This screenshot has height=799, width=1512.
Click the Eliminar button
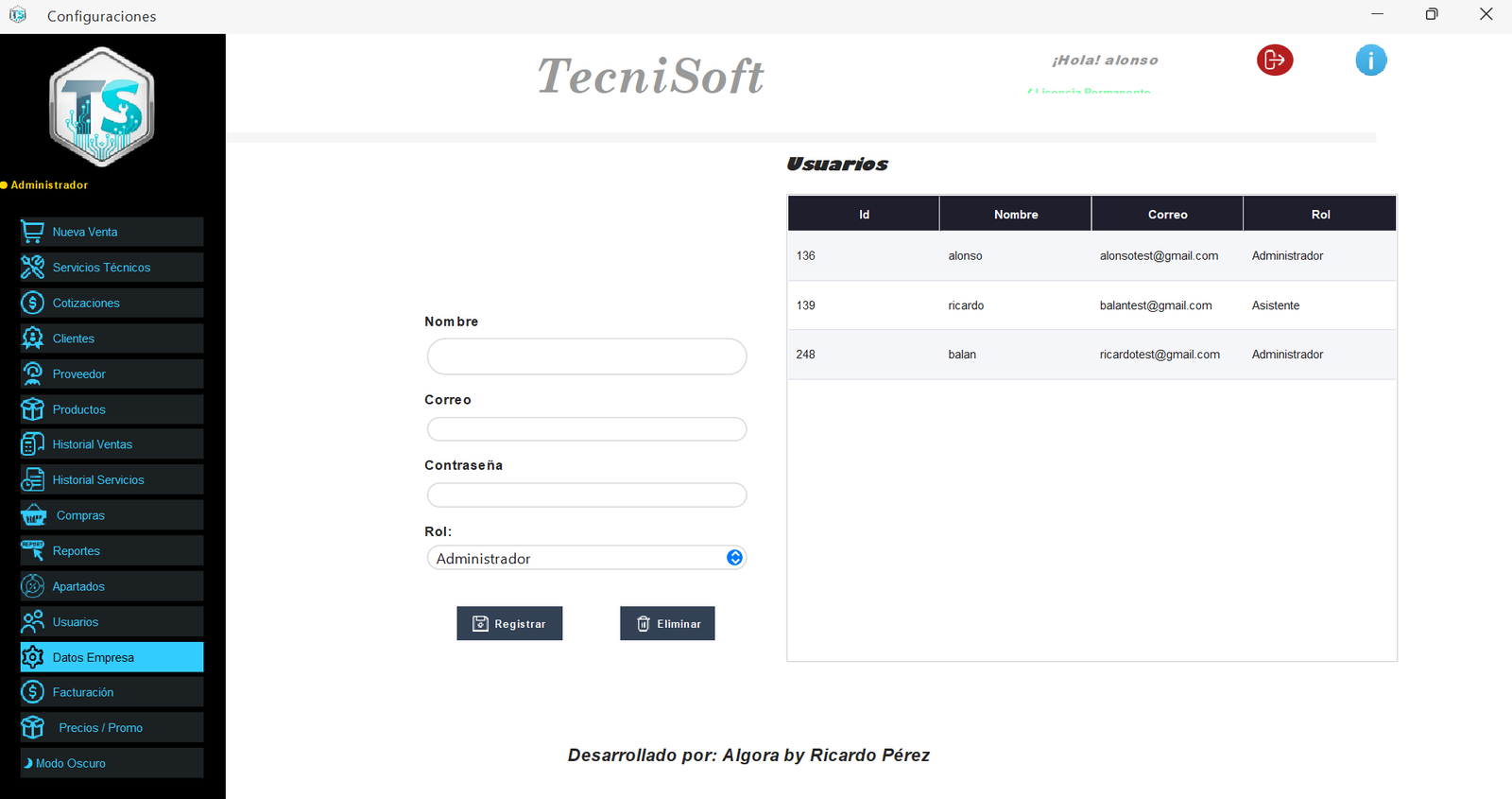click(x=667, y=623)
